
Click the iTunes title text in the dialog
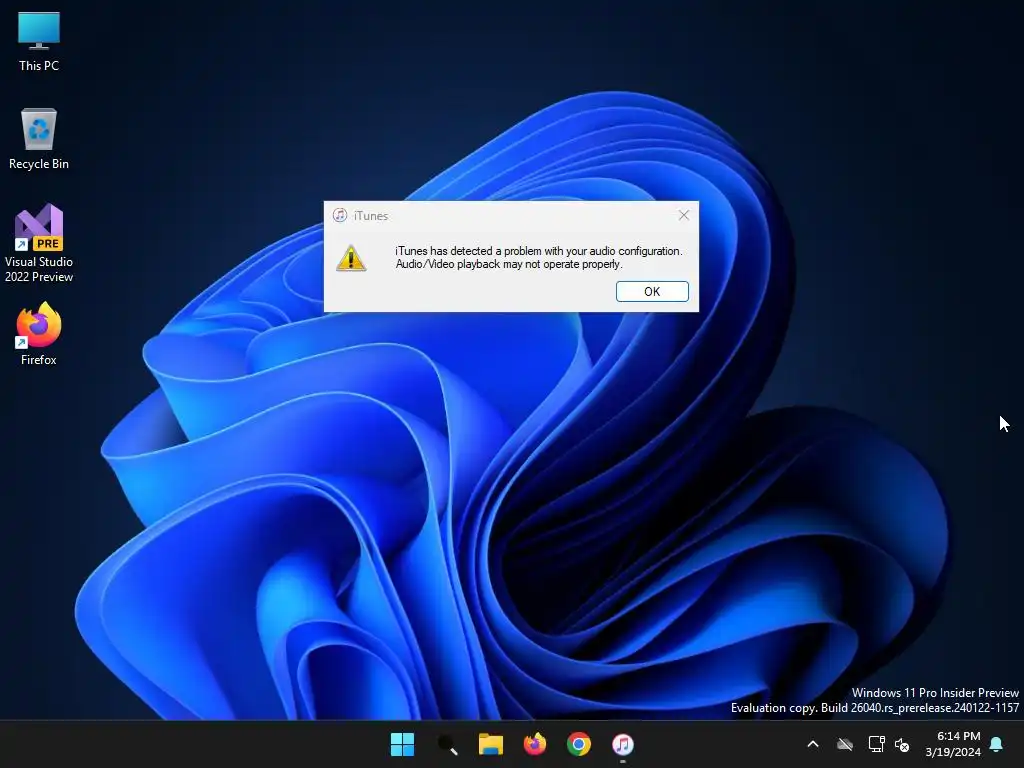point(371,216)
